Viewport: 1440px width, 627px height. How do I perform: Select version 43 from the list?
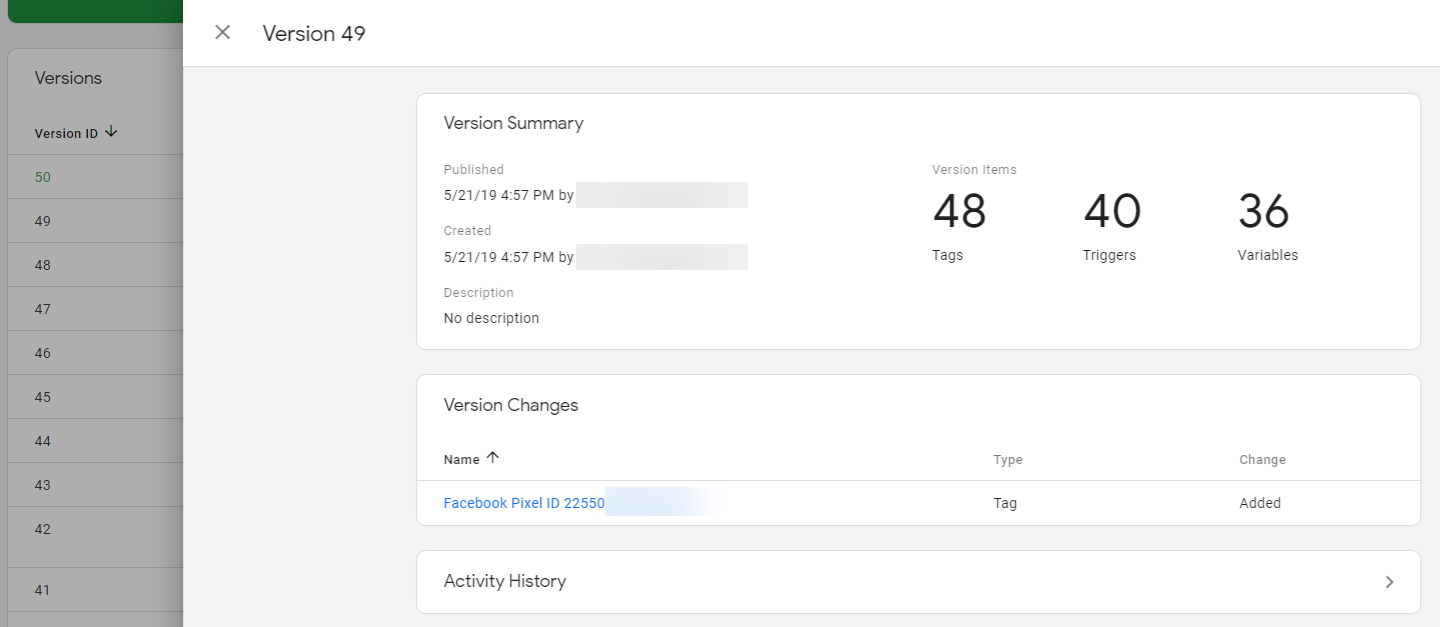[43, 485]
